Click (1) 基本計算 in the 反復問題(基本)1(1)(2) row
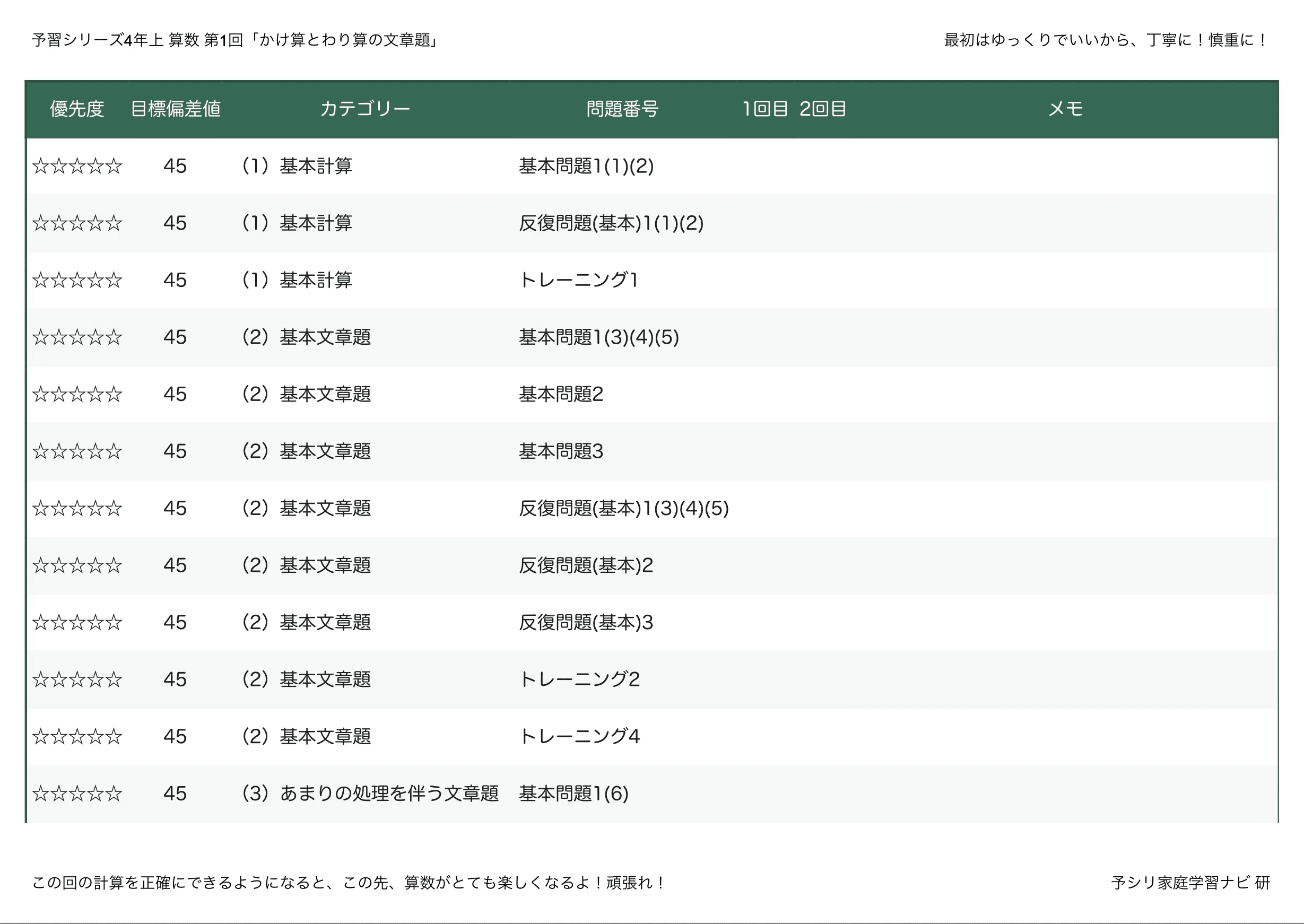The height and width of the screenshot is (924, 1304). 297,223
